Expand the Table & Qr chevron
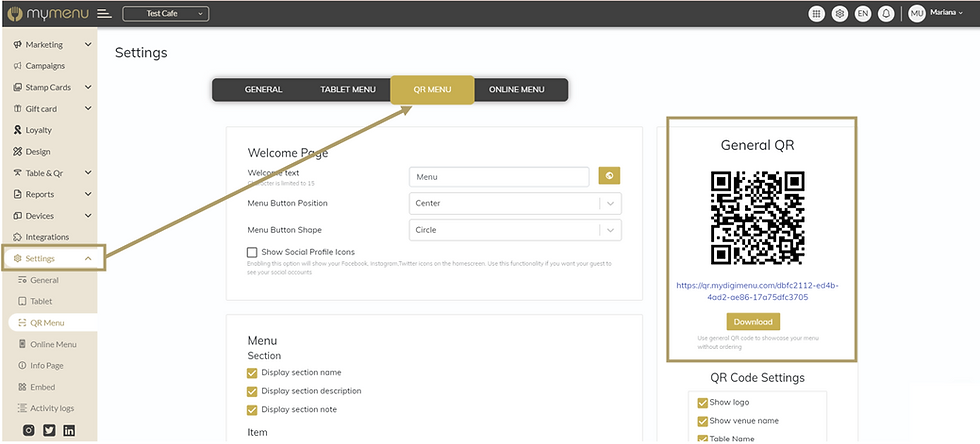This screenshot has width=980, height=444. point(88,173)
